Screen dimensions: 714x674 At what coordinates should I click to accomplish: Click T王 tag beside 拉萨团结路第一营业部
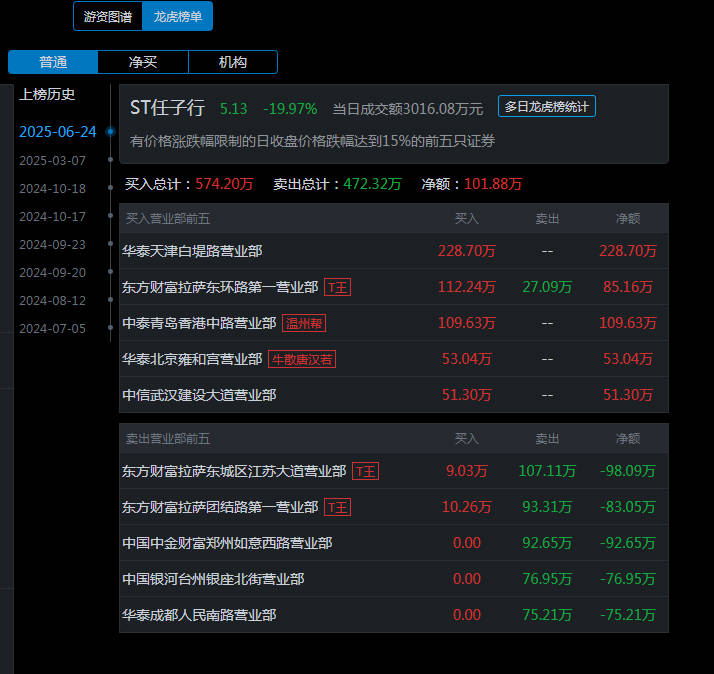(x=337, y=507)
